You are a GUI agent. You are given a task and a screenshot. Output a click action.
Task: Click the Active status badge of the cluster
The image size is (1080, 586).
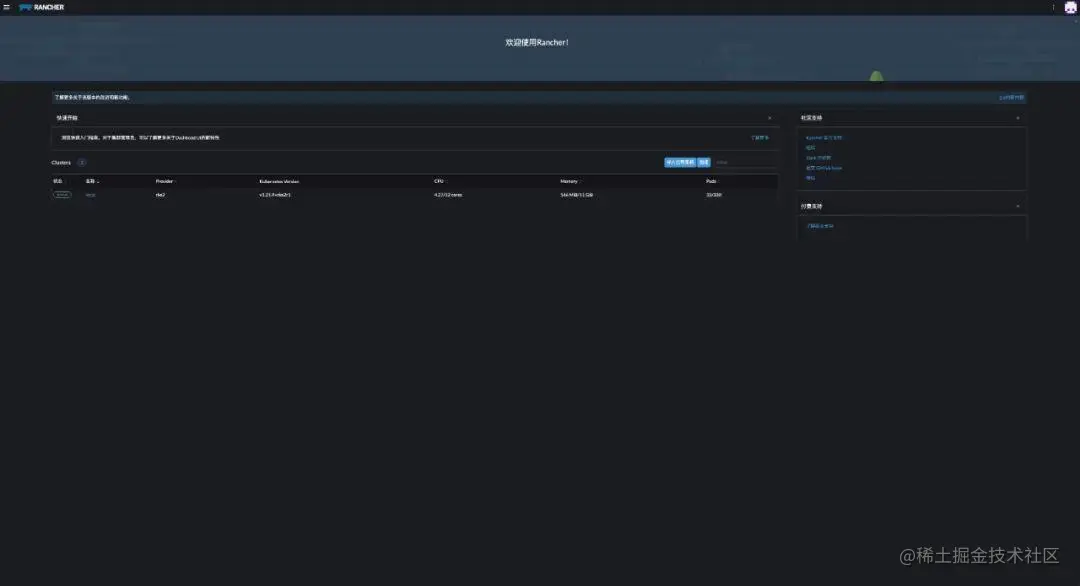click(62, 195)
